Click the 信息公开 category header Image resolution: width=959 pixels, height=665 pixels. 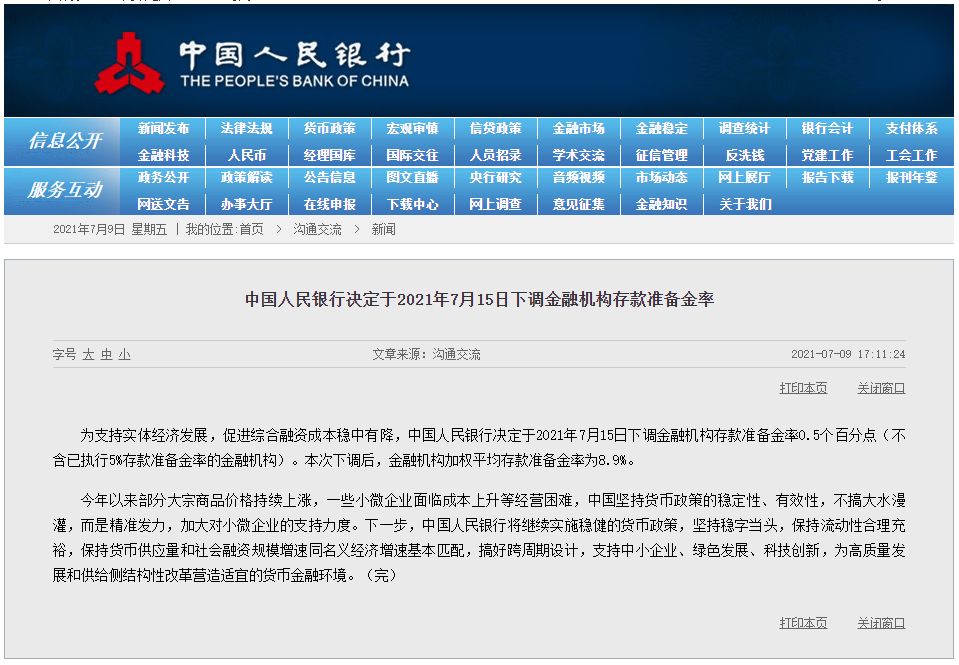[65, 141]
